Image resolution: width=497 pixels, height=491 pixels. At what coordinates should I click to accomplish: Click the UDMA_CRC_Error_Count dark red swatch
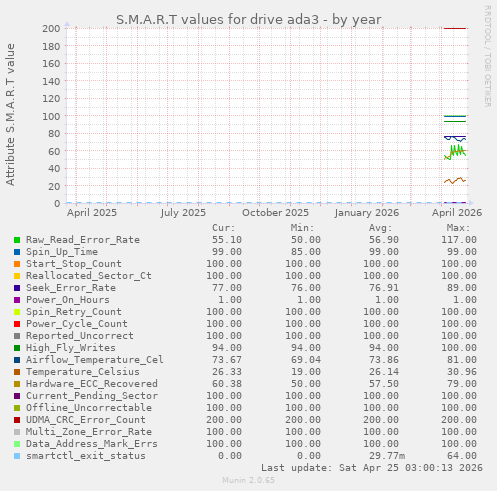click(17, 420)
